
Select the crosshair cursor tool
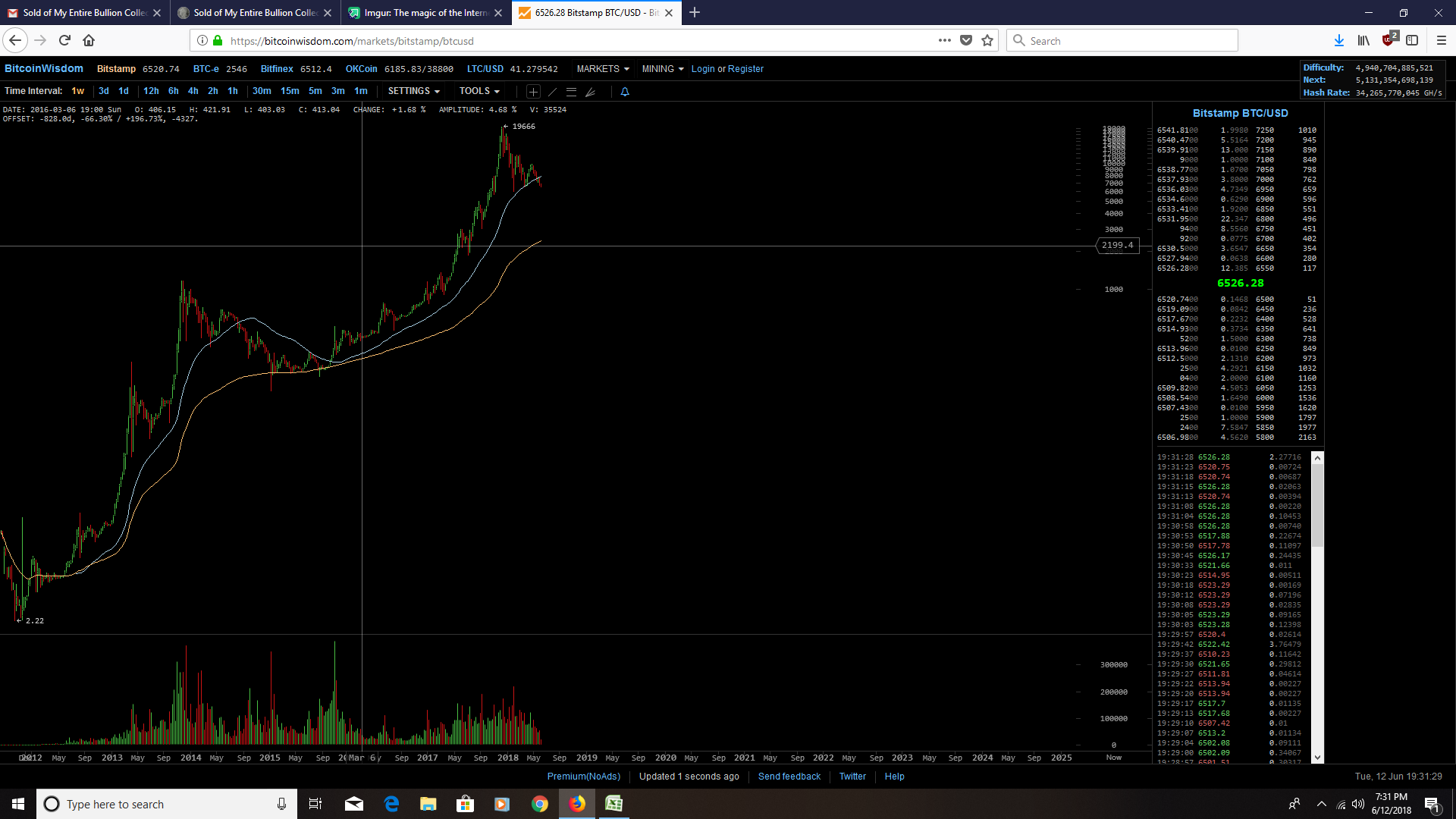pyautogui.click(x=533, y=92)
